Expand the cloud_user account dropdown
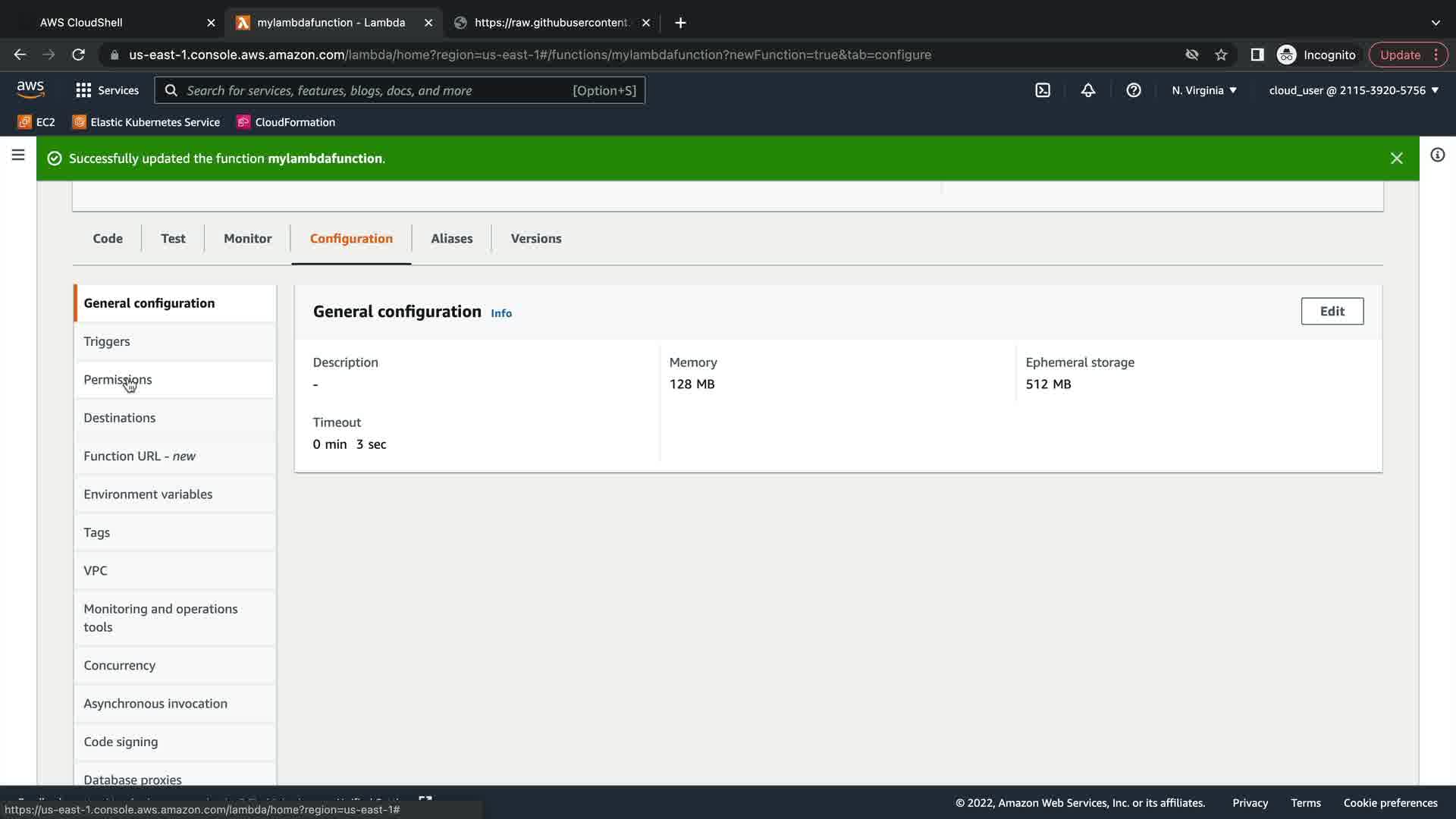1456x819 pixels. click(1354, 90)
